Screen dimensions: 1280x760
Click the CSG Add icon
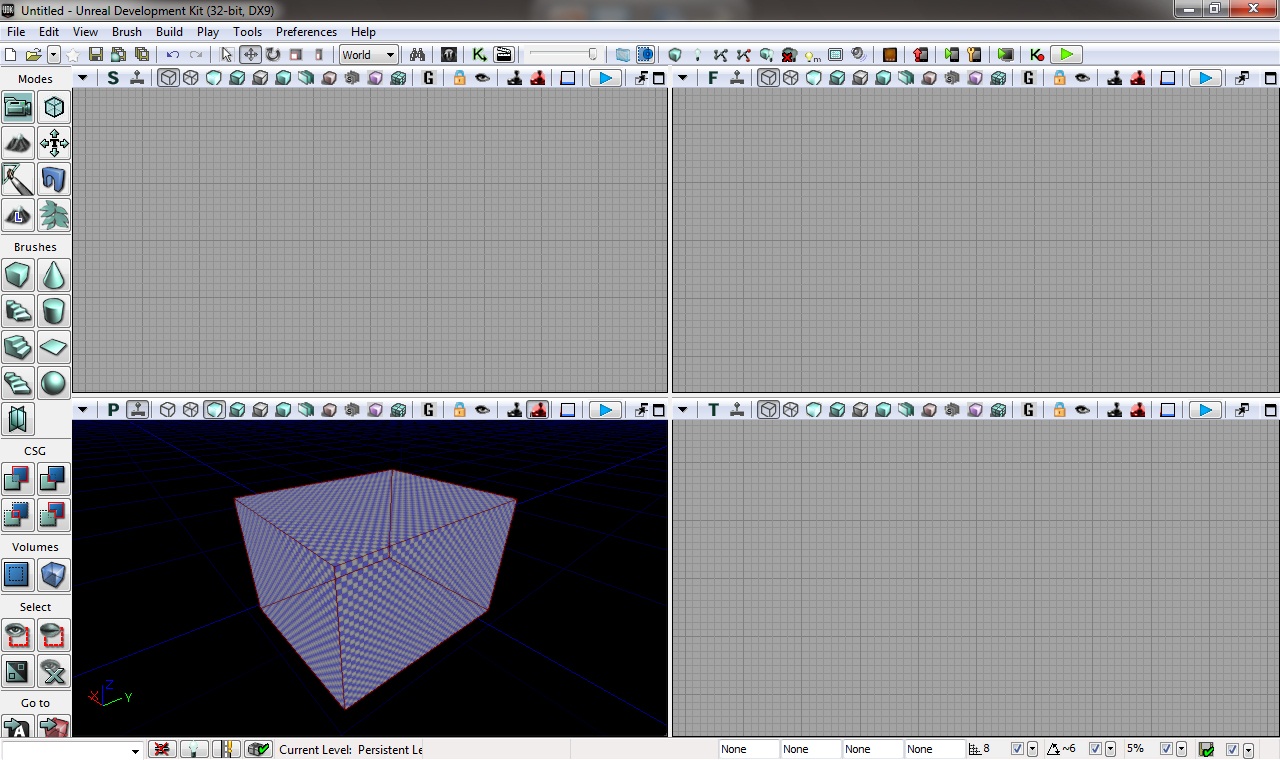[x=17, y=479]
